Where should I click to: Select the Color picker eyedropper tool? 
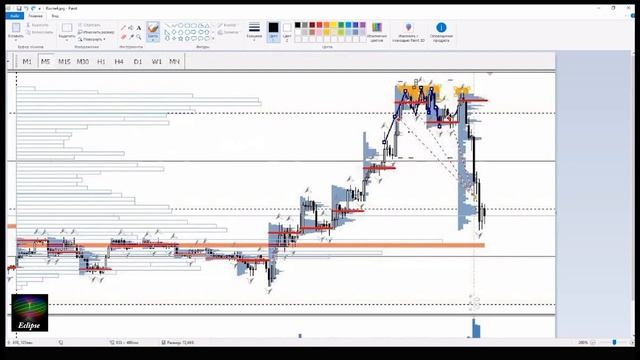pyautogui.click(x=131, y=37)
